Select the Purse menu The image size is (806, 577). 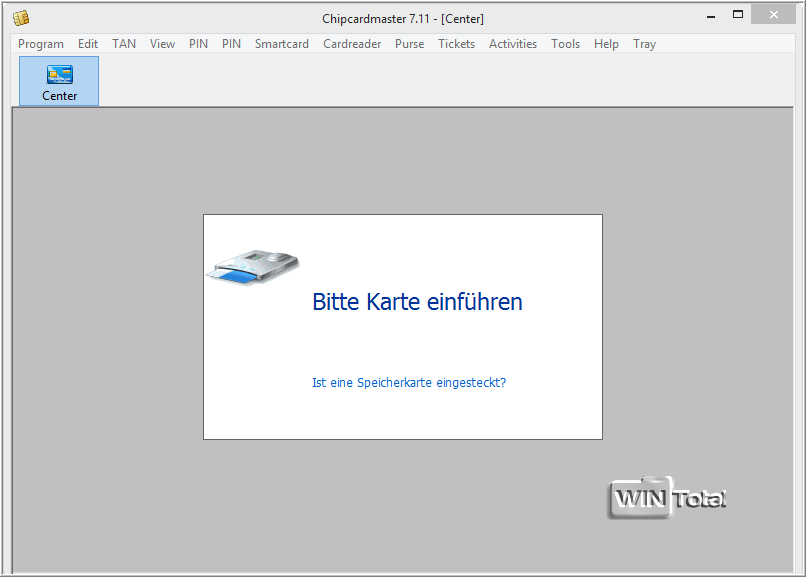409,44
